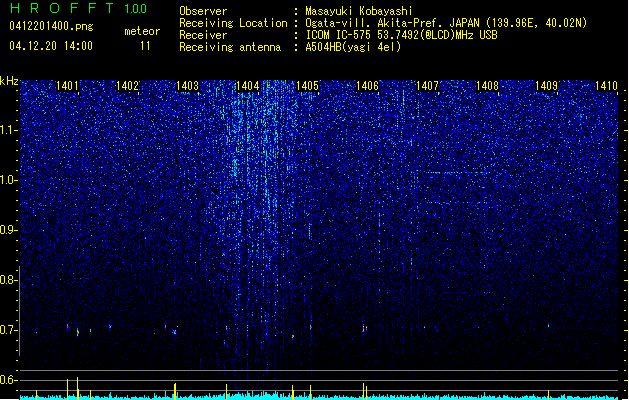The image size is (629, 400).
Task: Click the 1410 time axis marker
Action: (607, 85)
